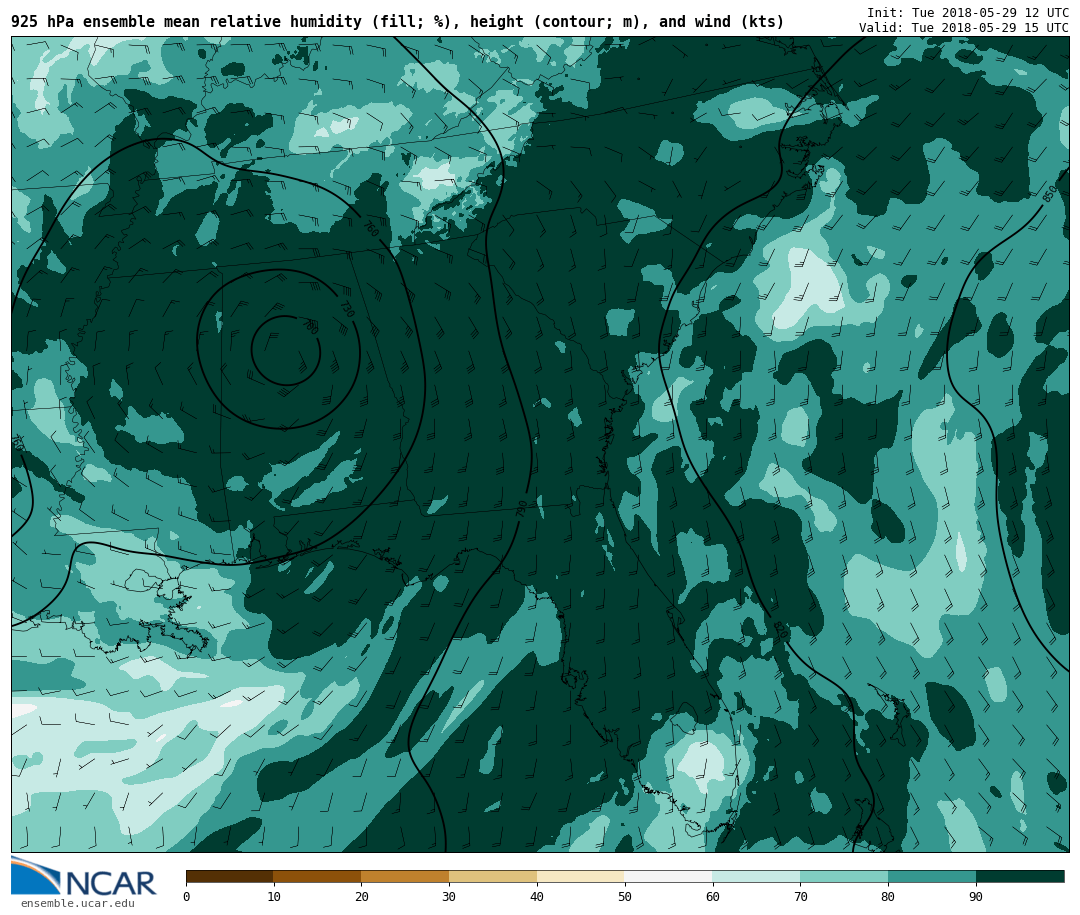
Task: Click the colorbar tick label '70'
Action: click(x=800, y=896)
